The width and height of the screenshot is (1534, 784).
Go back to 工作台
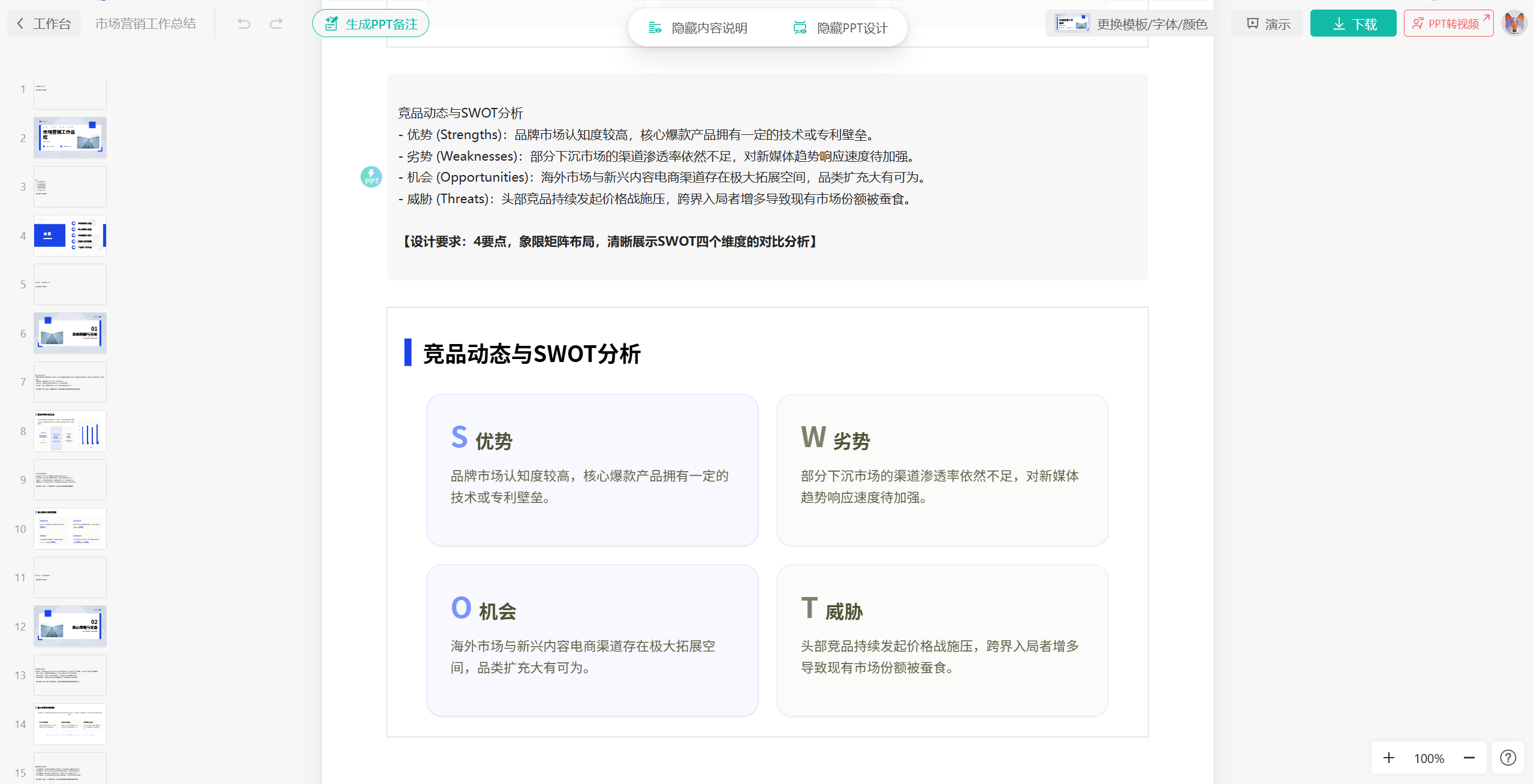[x=44, y=24]
